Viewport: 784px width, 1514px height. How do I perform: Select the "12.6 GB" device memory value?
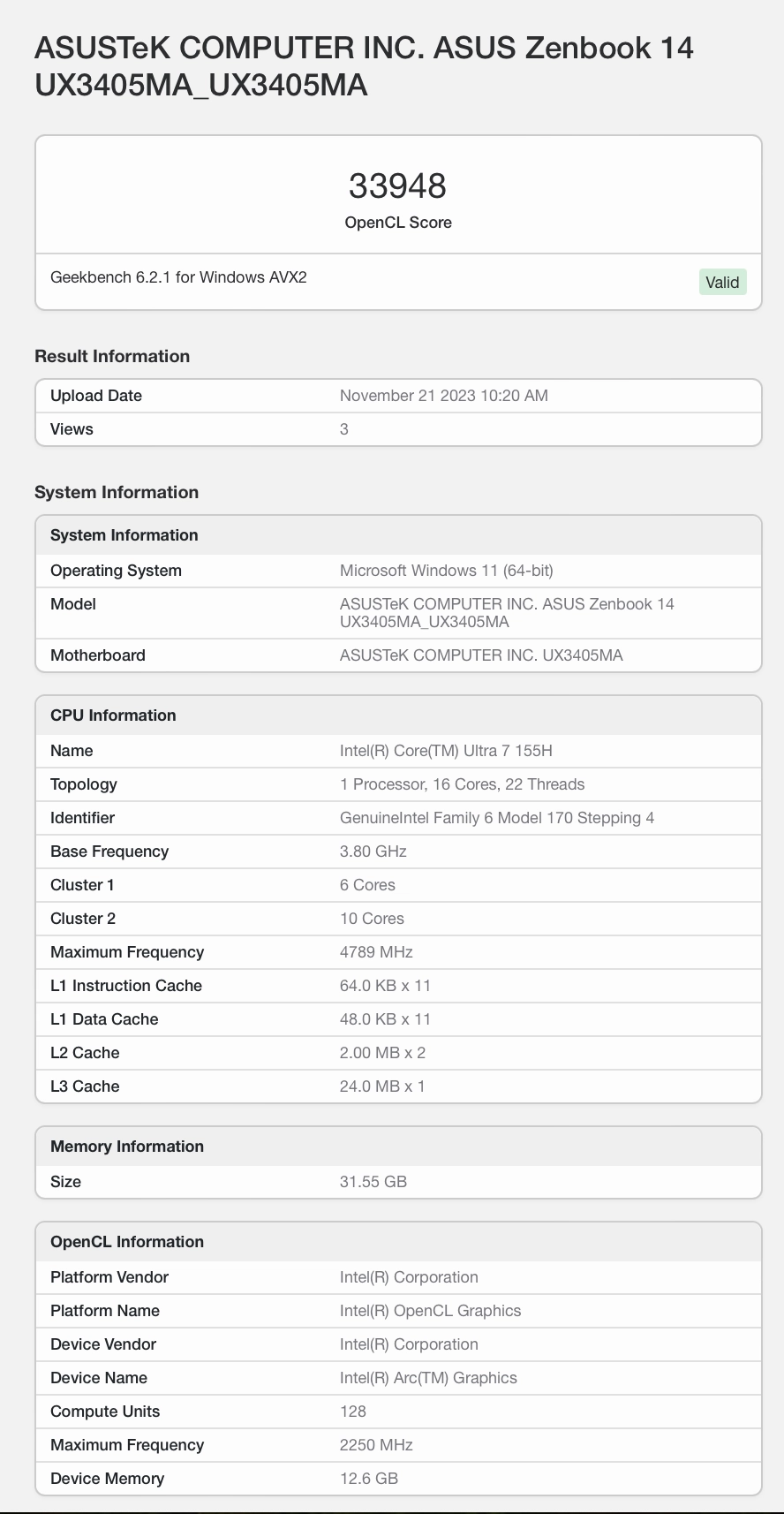[x=369, y=1479]
